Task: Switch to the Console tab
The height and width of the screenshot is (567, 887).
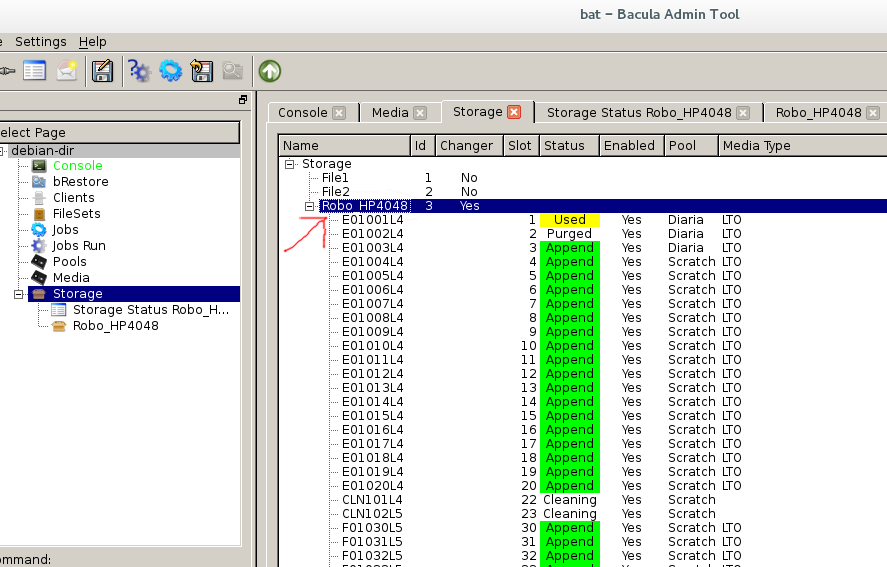Action: click(303, 113)
